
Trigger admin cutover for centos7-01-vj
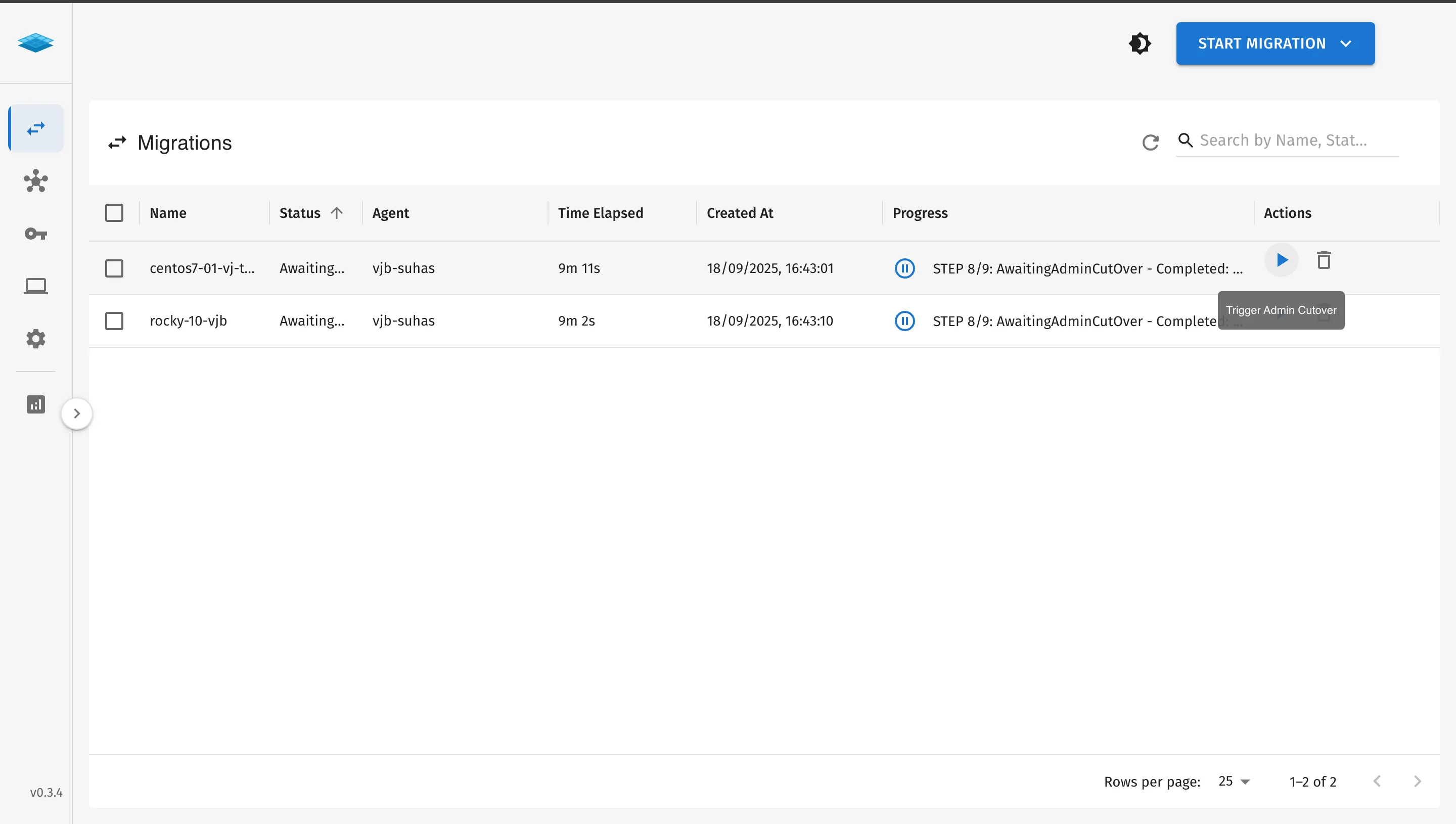[1282, 260]
